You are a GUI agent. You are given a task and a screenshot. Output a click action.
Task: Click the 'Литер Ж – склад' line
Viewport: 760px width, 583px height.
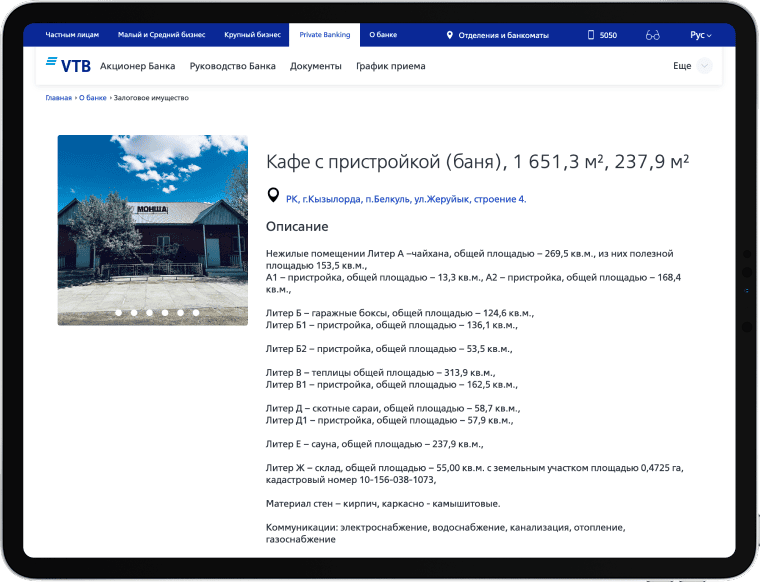pyautogui.click(x=475, y=468)
